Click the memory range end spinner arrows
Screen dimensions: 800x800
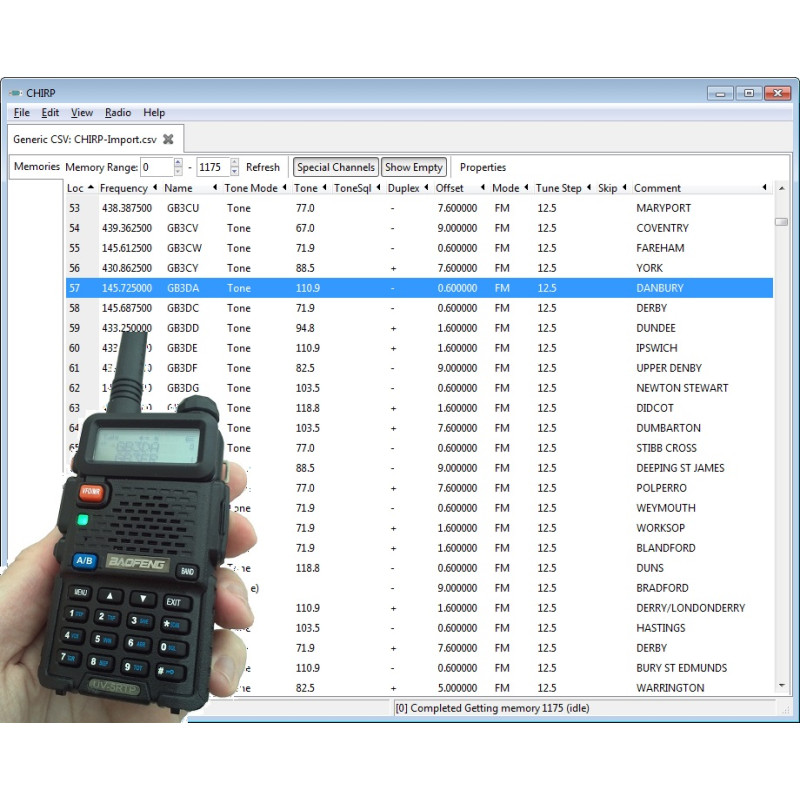[235, 167]
